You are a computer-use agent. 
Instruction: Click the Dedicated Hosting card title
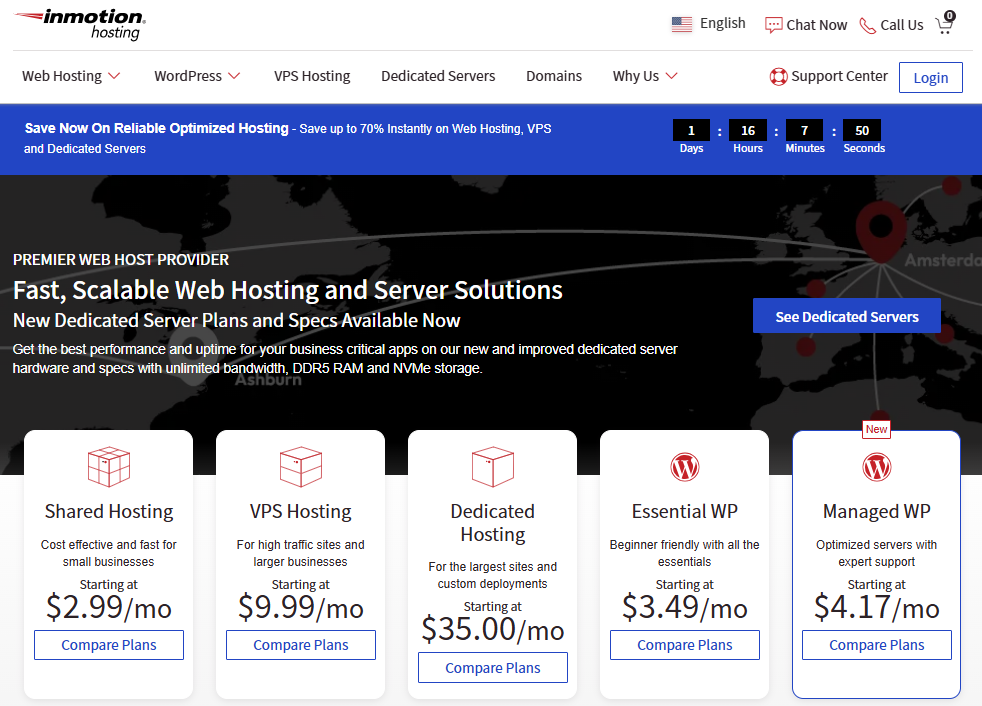[493, 522]
